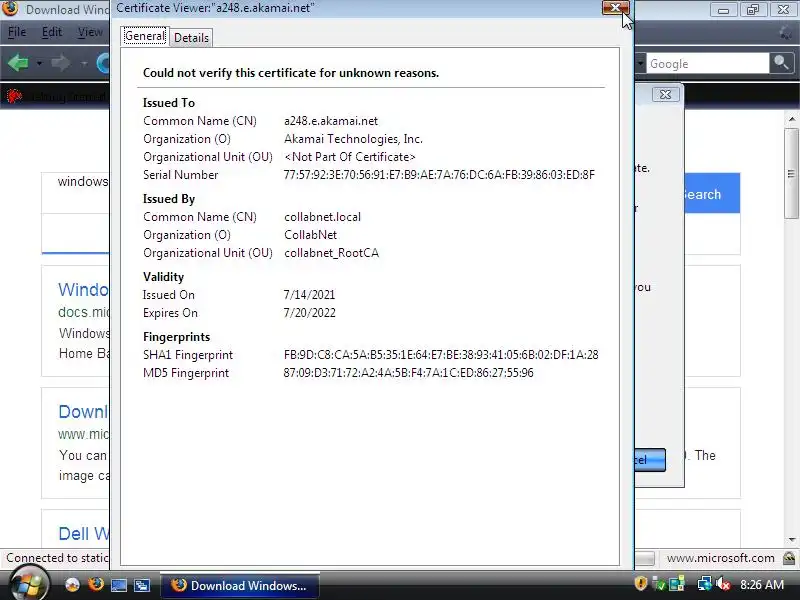Click the CollabNet organization value
The height and width of the screenshot is (600, 800).
point(310,235)
